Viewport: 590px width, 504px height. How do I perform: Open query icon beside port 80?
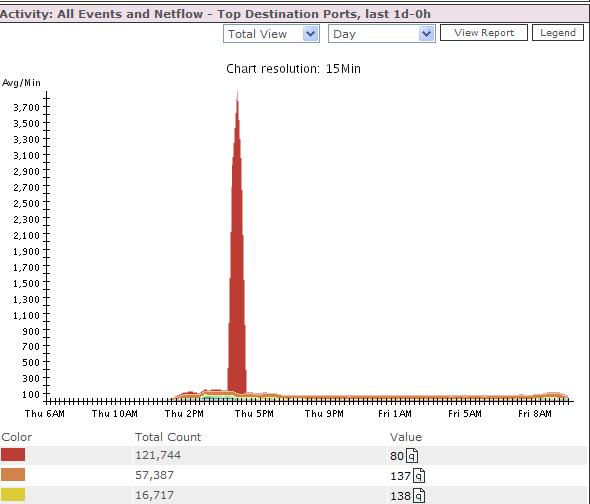412,456
